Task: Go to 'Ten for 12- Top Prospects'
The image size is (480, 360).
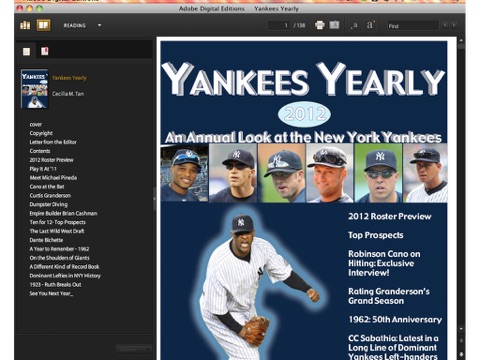Action: pyautogui.click(x=58, y=222)
